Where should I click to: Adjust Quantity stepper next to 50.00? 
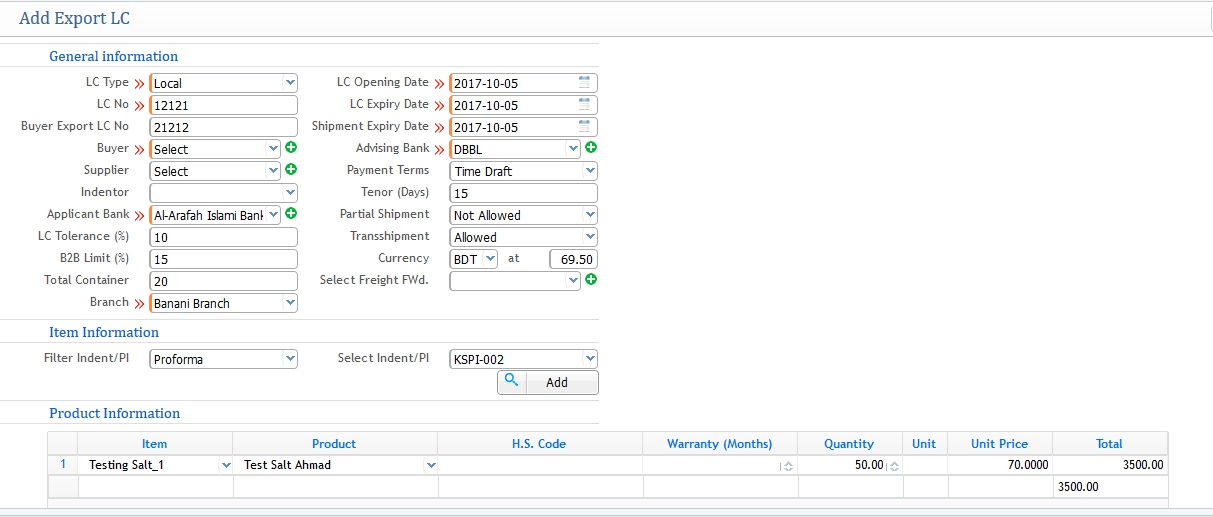[x=893, y=466]
